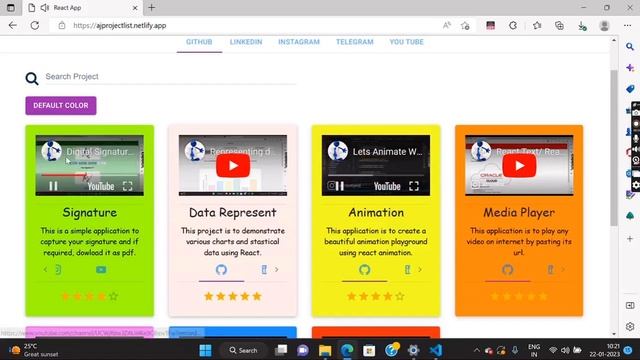
Task: Click the Search Project input field
Action: pos(171,77)
